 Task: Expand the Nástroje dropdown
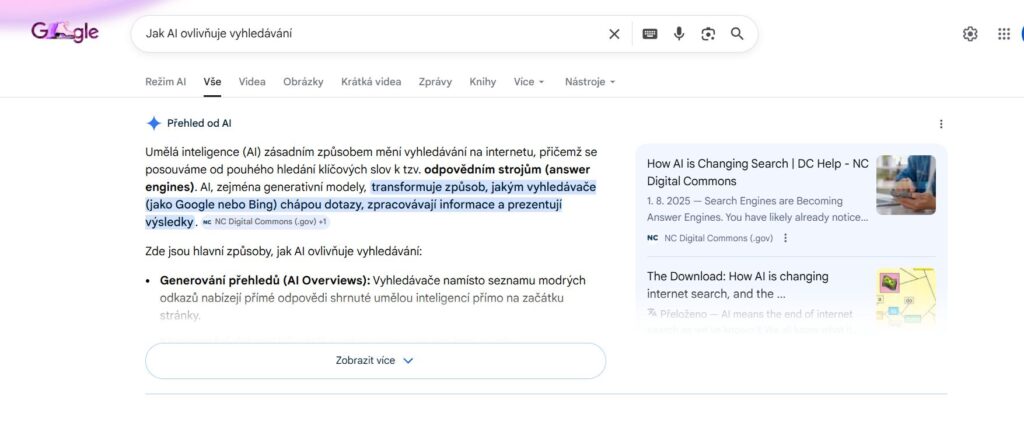click(590, 82)
